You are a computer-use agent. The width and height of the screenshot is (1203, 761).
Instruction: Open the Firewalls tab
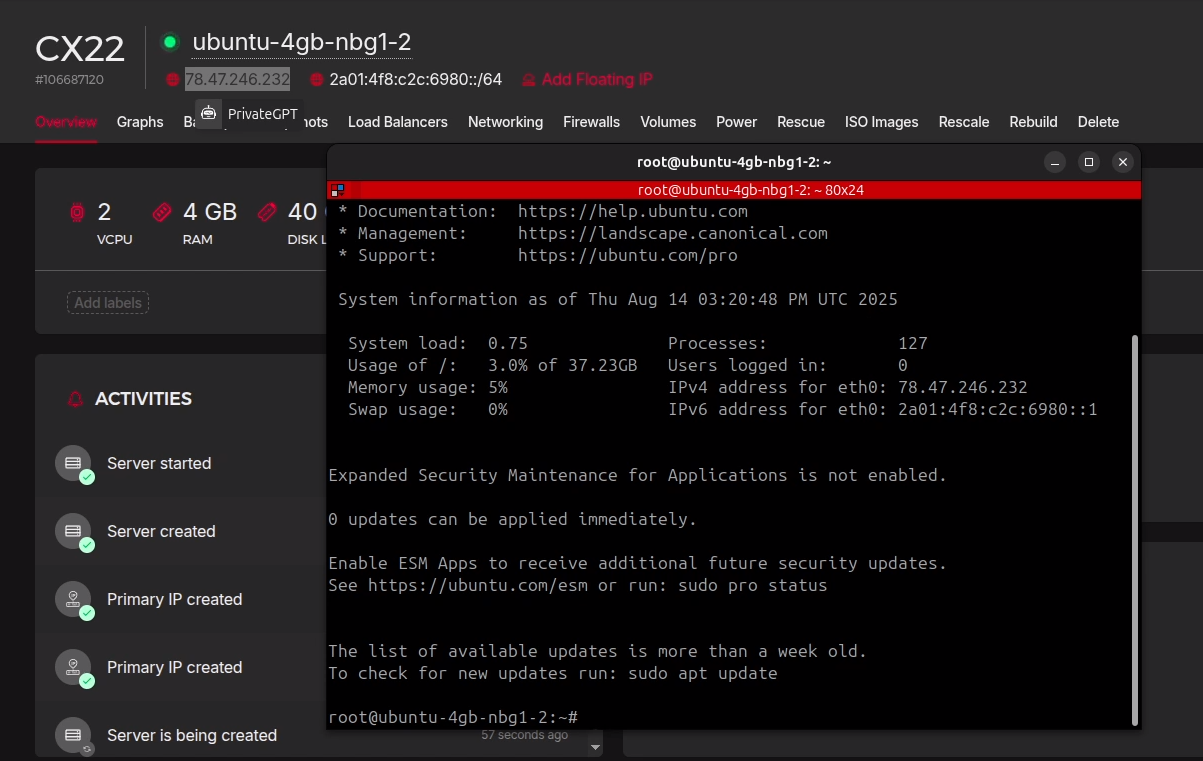tap(591, 122)
